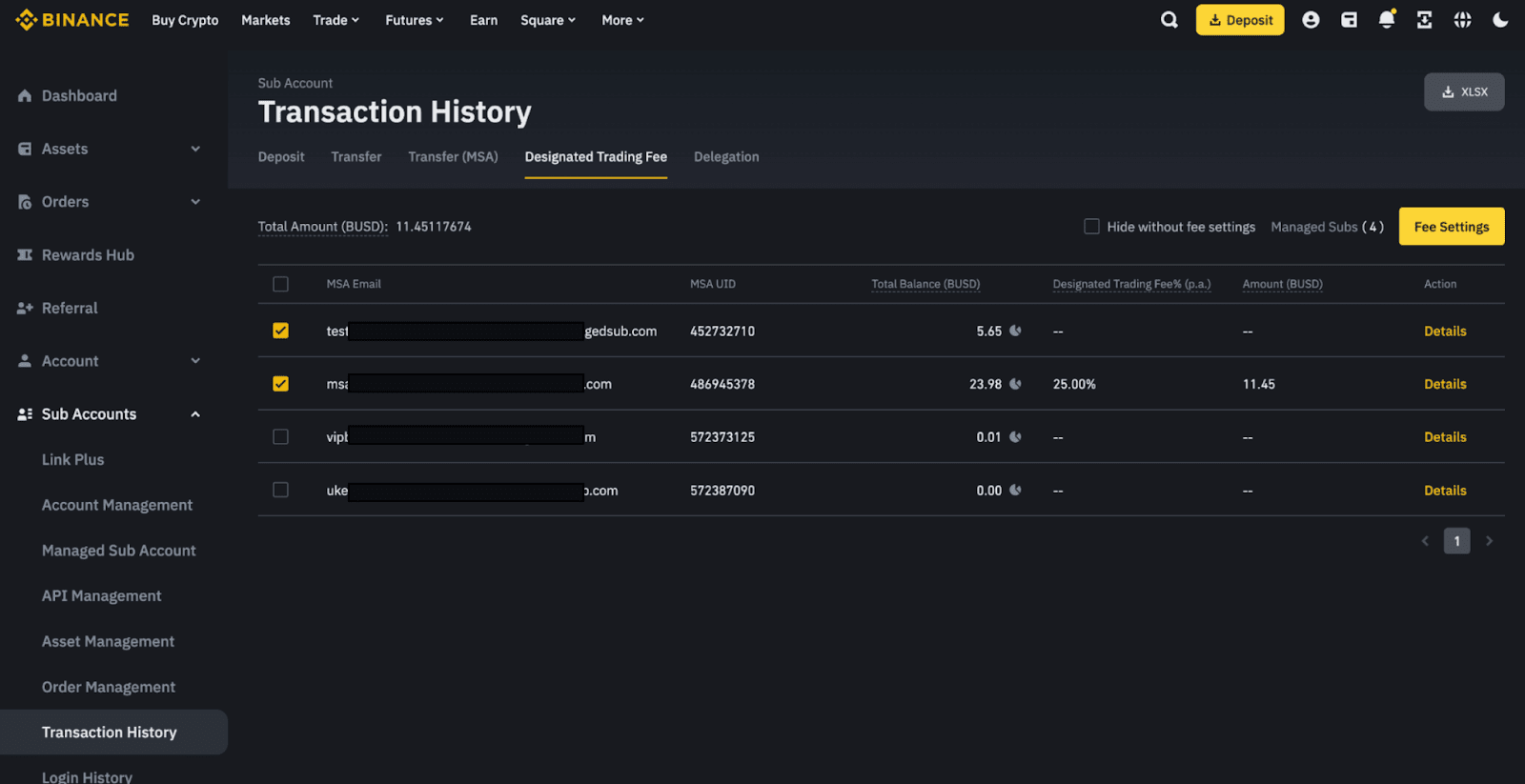Enable Hide without fee settings checkbox
Screen dimensions: 1525x784
coord(1091,227)
